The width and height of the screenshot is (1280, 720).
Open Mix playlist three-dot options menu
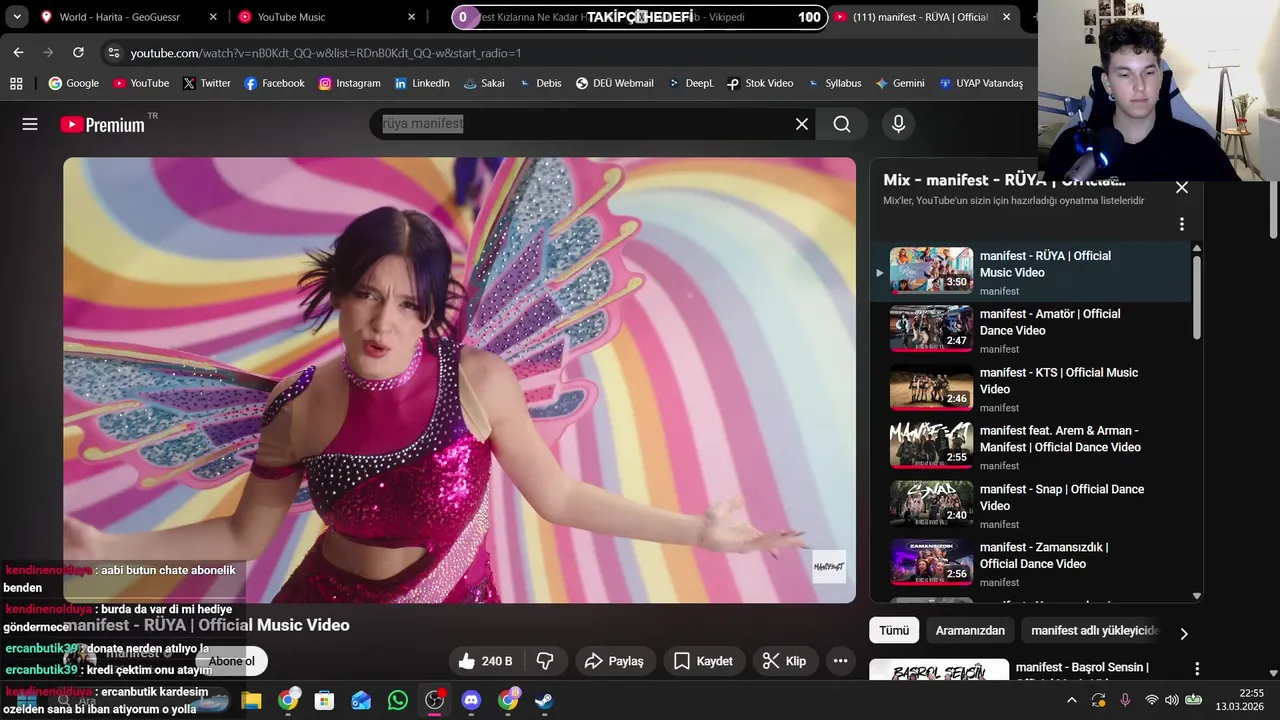coord(1181,224)
